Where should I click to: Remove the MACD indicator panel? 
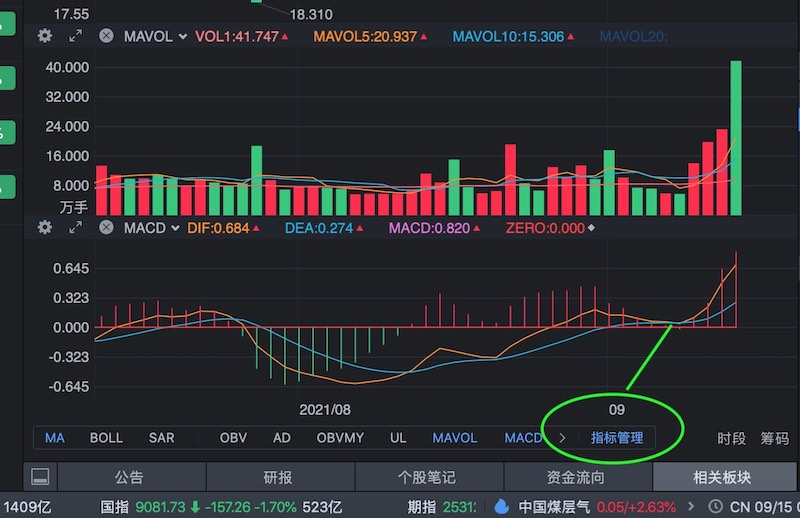106,228
